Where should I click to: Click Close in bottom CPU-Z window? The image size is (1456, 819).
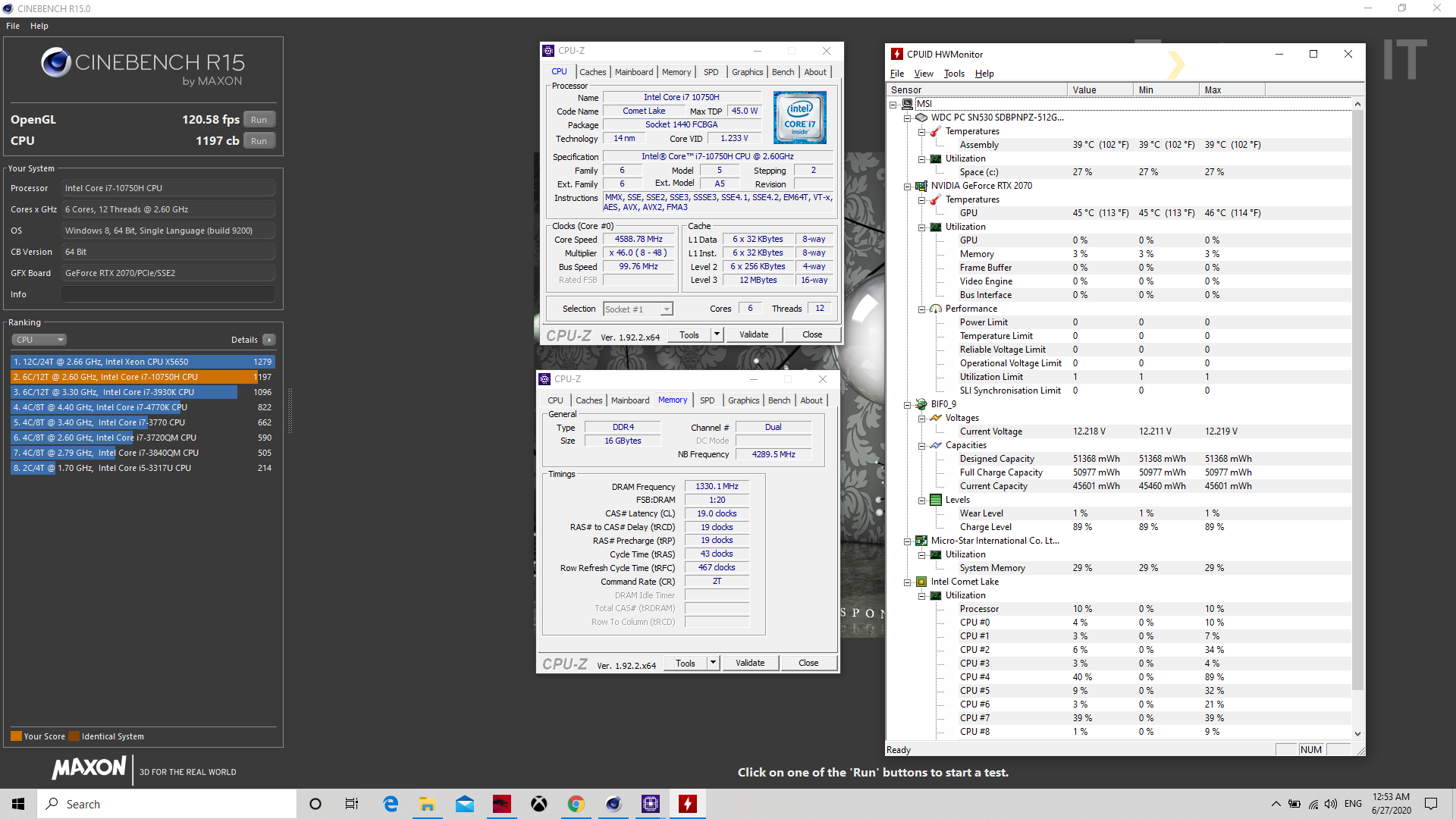(808, 663)
